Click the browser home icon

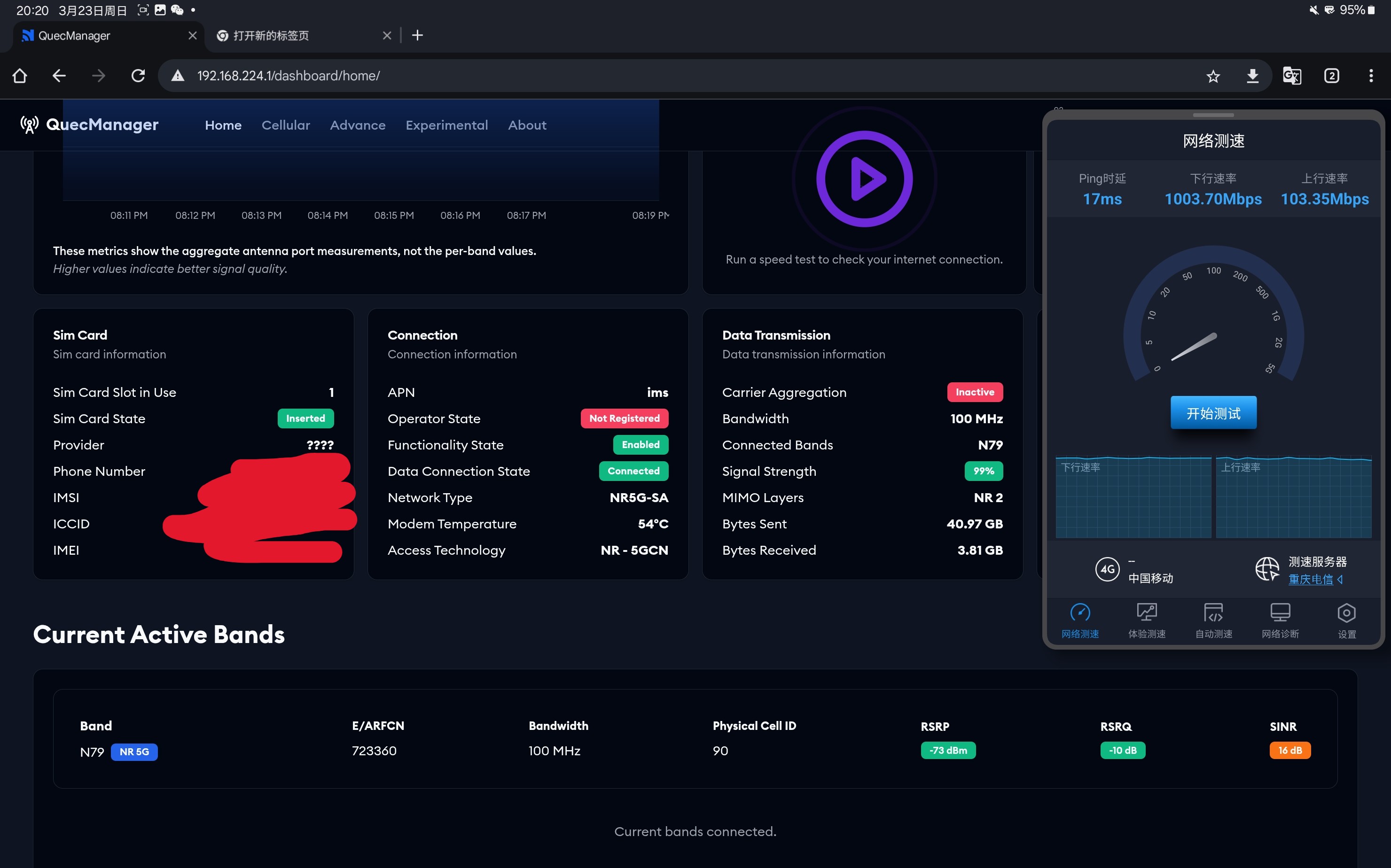tap(20, 76)
